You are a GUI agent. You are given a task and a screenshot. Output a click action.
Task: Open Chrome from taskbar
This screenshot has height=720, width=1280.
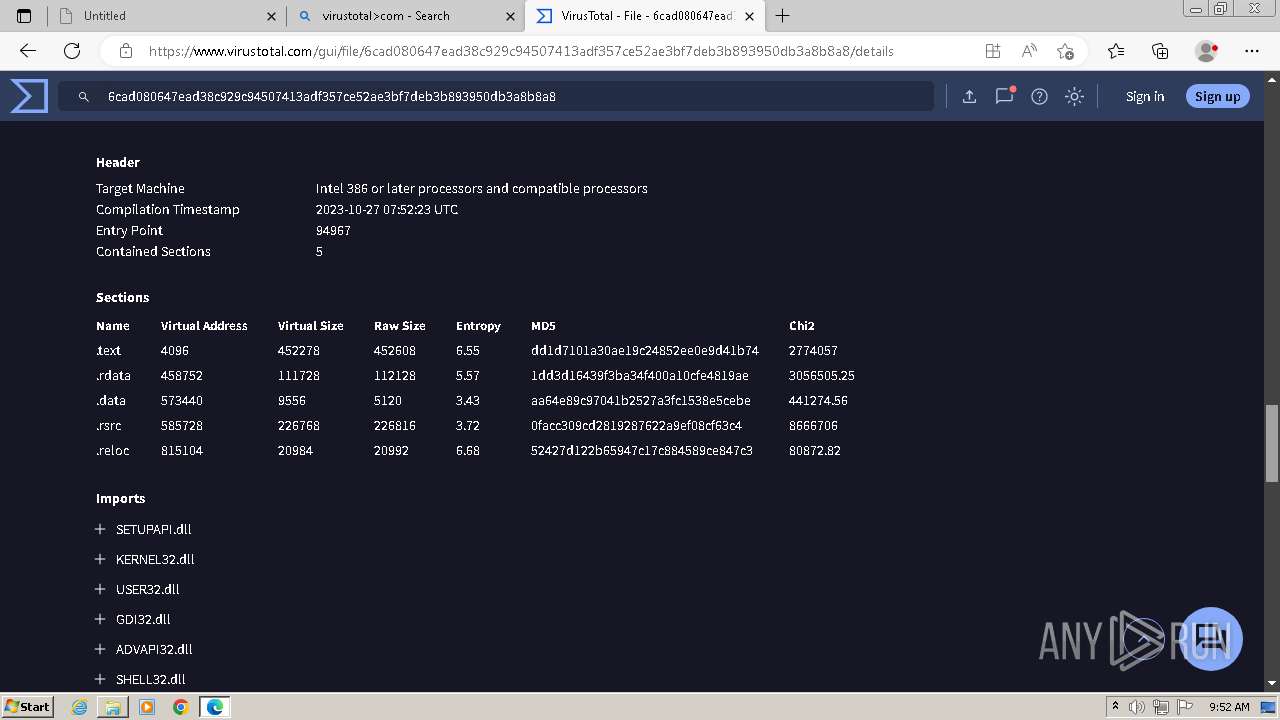(180, 707)
